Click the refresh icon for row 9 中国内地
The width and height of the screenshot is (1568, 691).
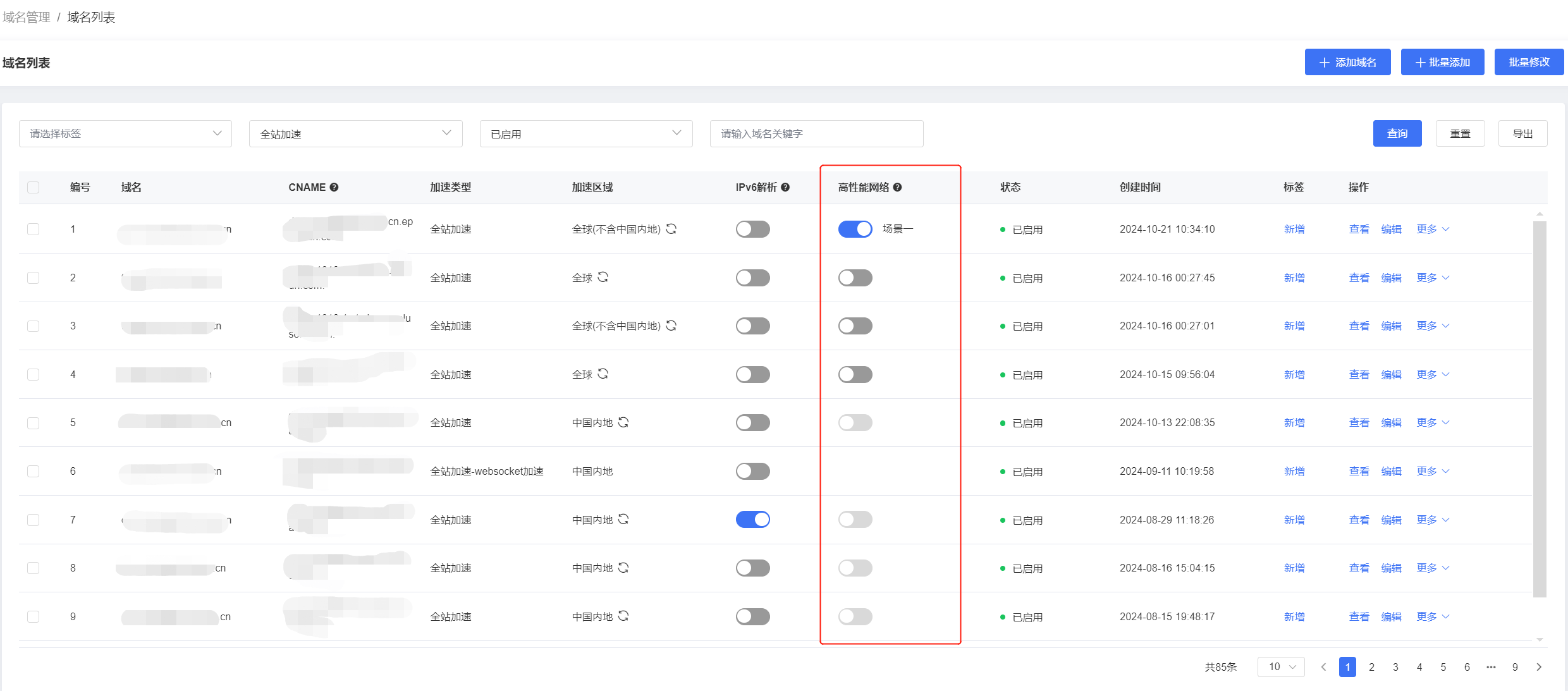[623, 616]
